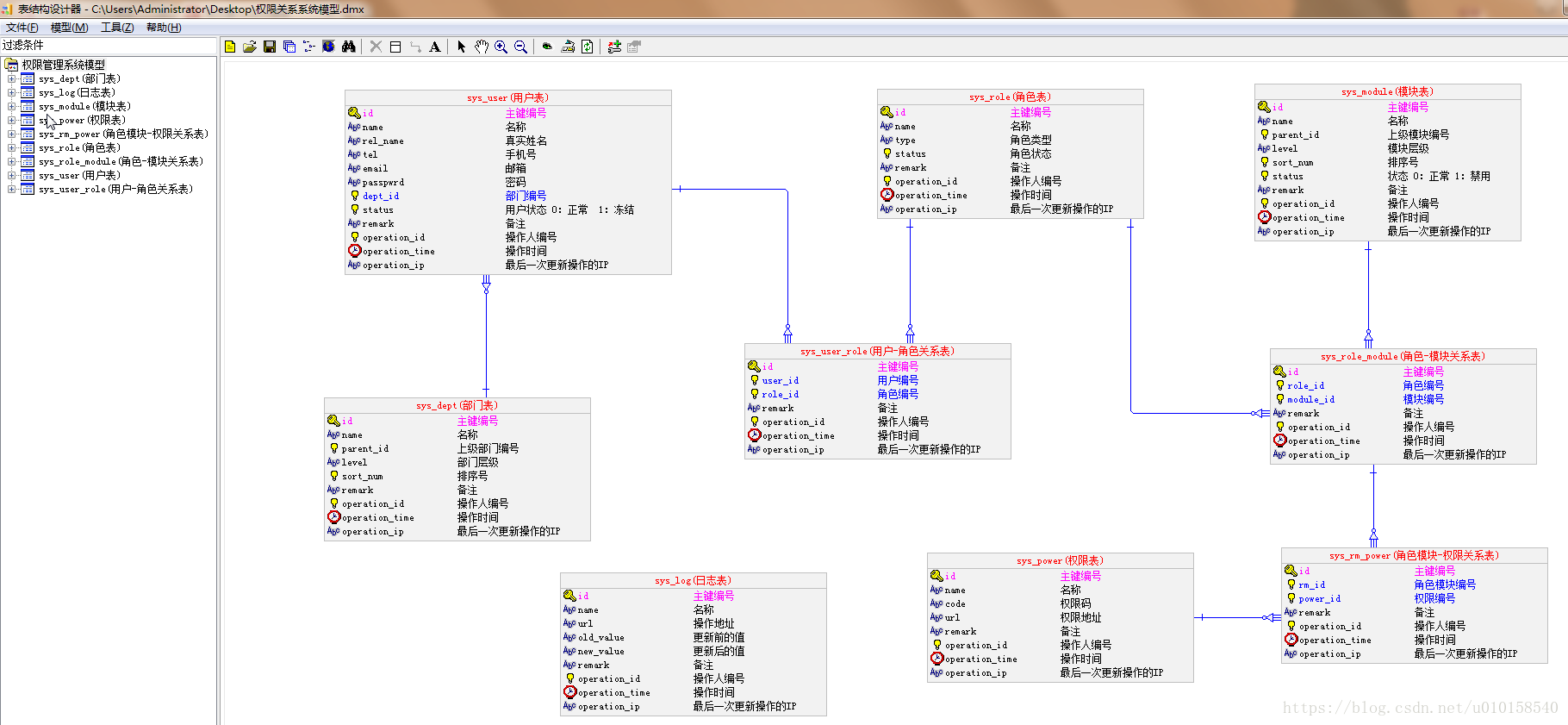Click user_id field in sys_user_role table
The width and height of the screenshot is (1568, 725).
click(781, 380)
